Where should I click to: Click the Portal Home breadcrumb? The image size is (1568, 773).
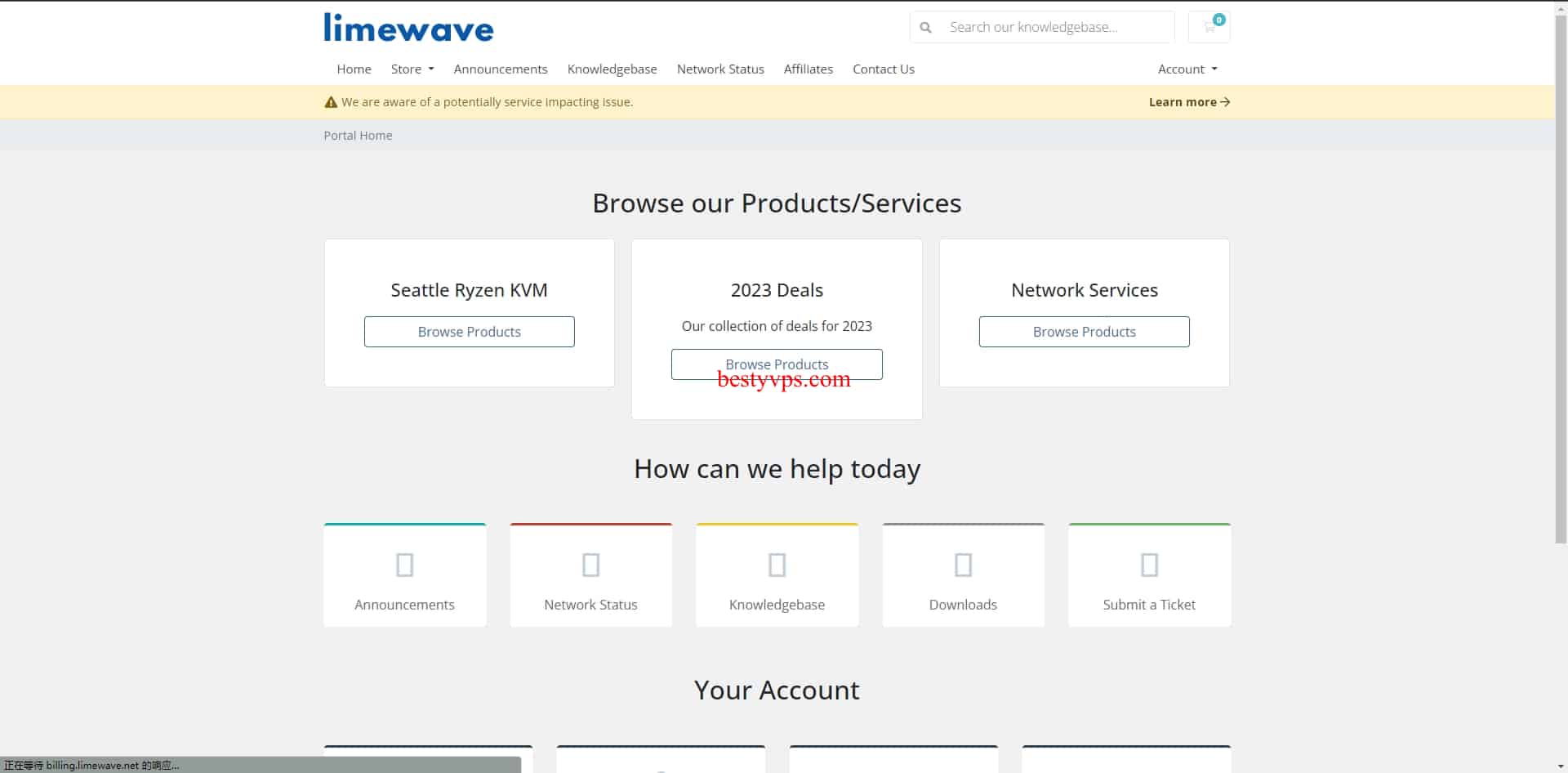coord(358,136)
